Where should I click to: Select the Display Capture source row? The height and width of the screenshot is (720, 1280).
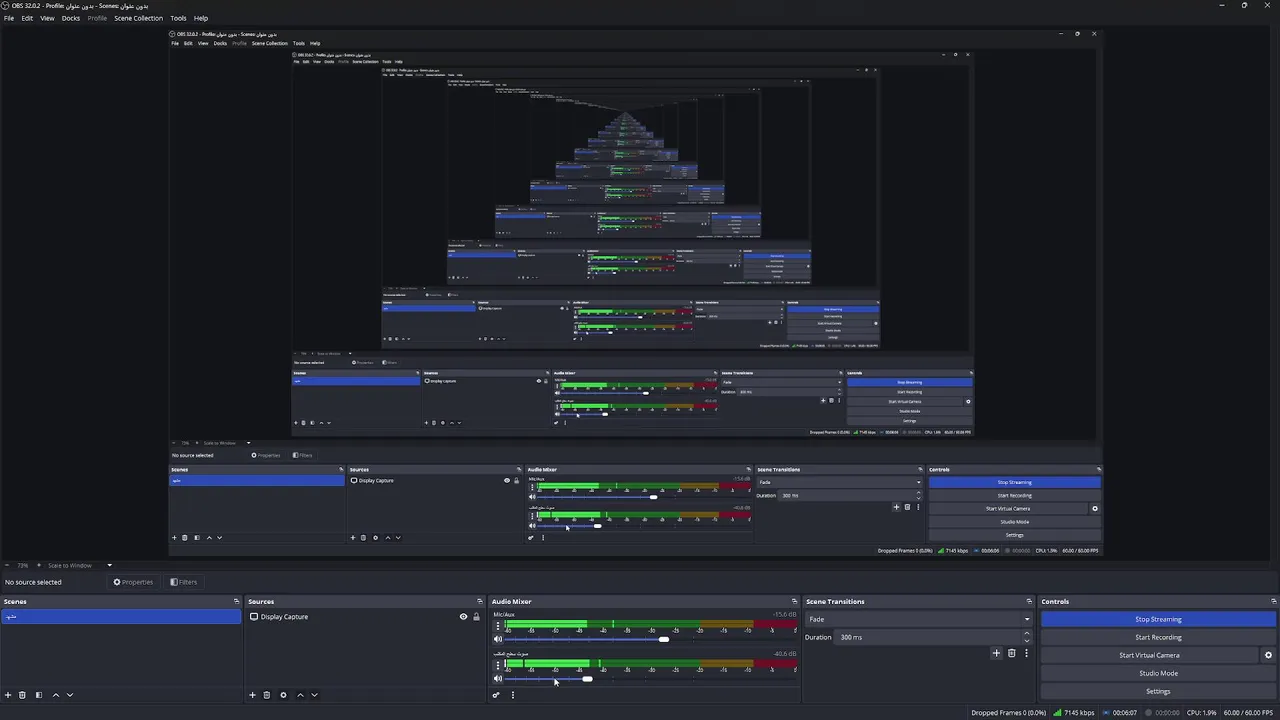tap(365, 617)
